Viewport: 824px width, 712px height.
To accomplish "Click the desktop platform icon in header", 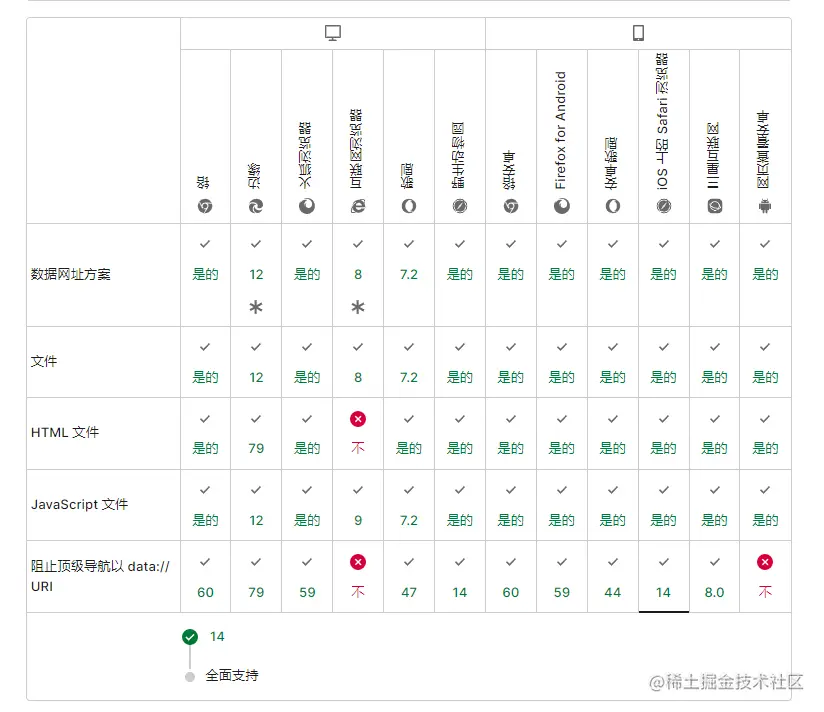I will coord(333,33).
